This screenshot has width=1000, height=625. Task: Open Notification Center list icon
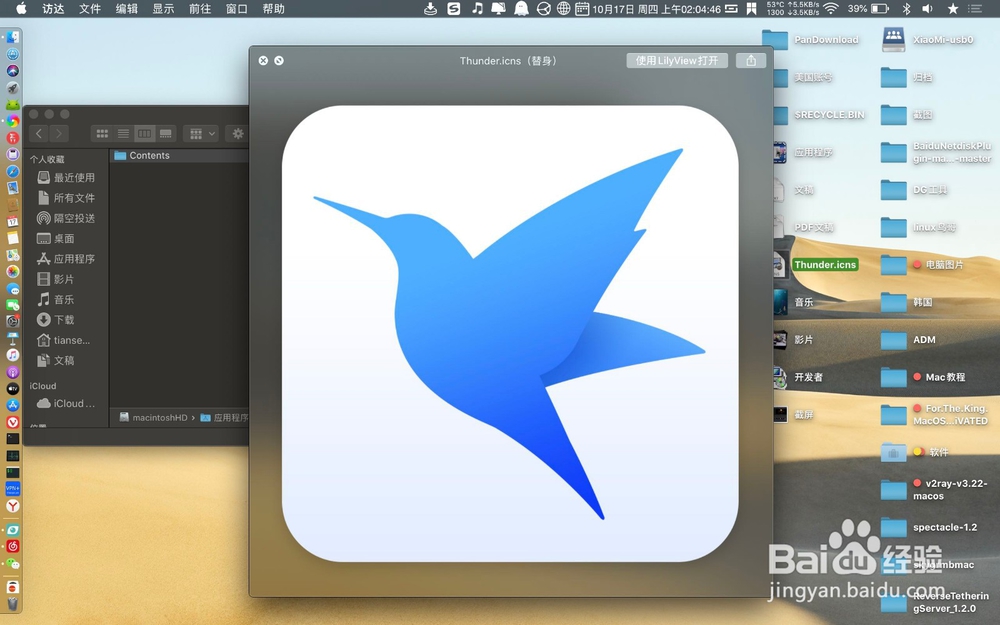[974, 9]
